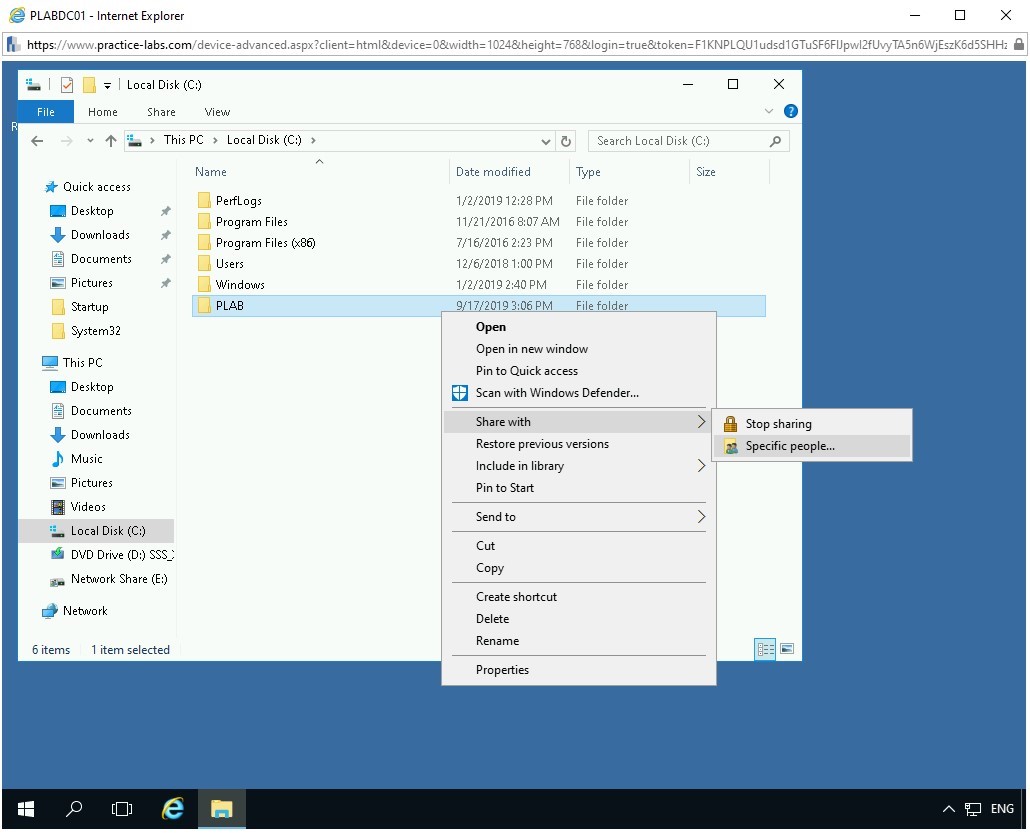Select Quick access in navigation pane
The image size is (1030, 833).
97,187
